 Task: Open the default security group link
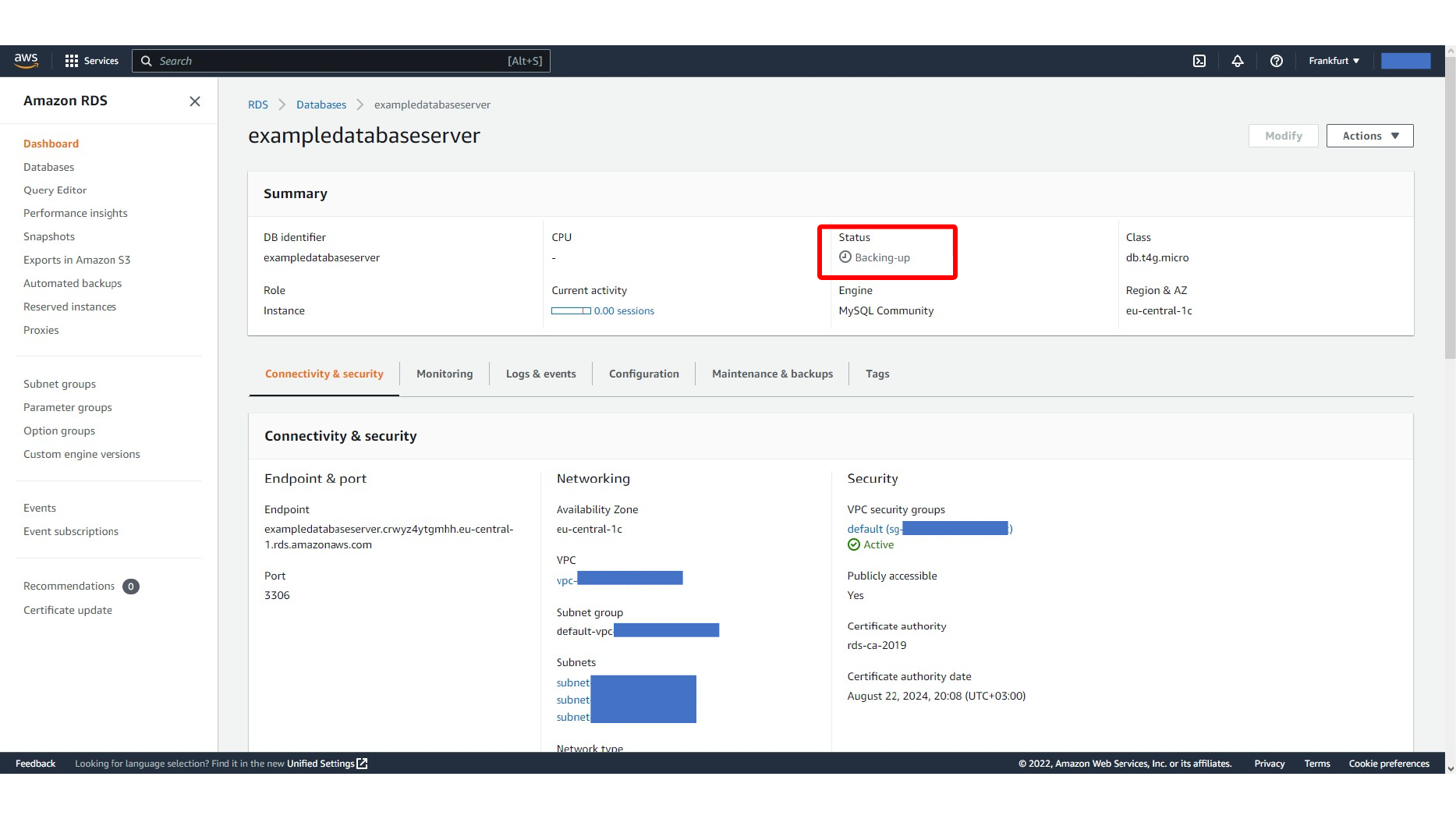[x=930, y=529]
